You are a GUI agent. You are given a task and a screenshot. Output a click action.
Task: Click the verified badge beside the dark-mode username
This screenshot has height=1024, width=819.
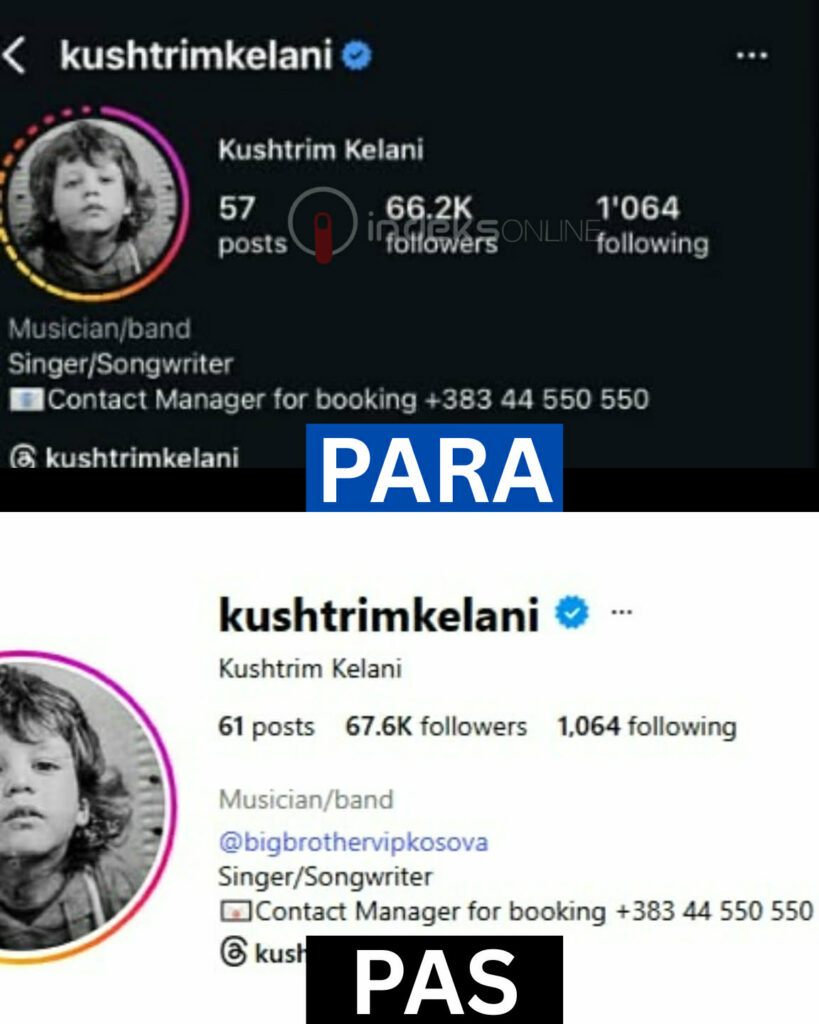point(357,55)
